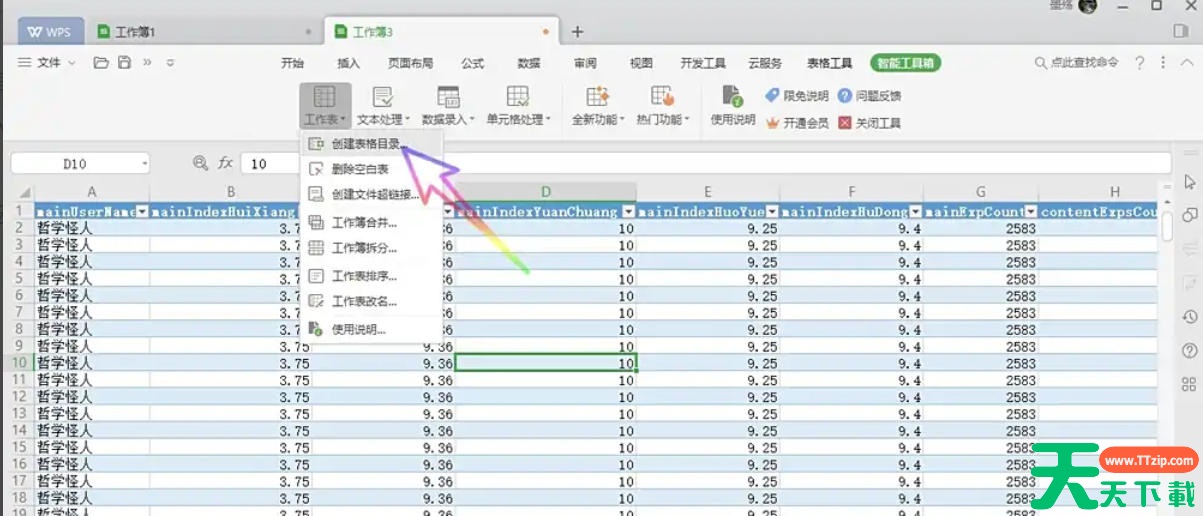The width and height of the screenshot is (1203, 516).
Task: Expand the Name Box dropdown showing D10
Action: (145, 163)
